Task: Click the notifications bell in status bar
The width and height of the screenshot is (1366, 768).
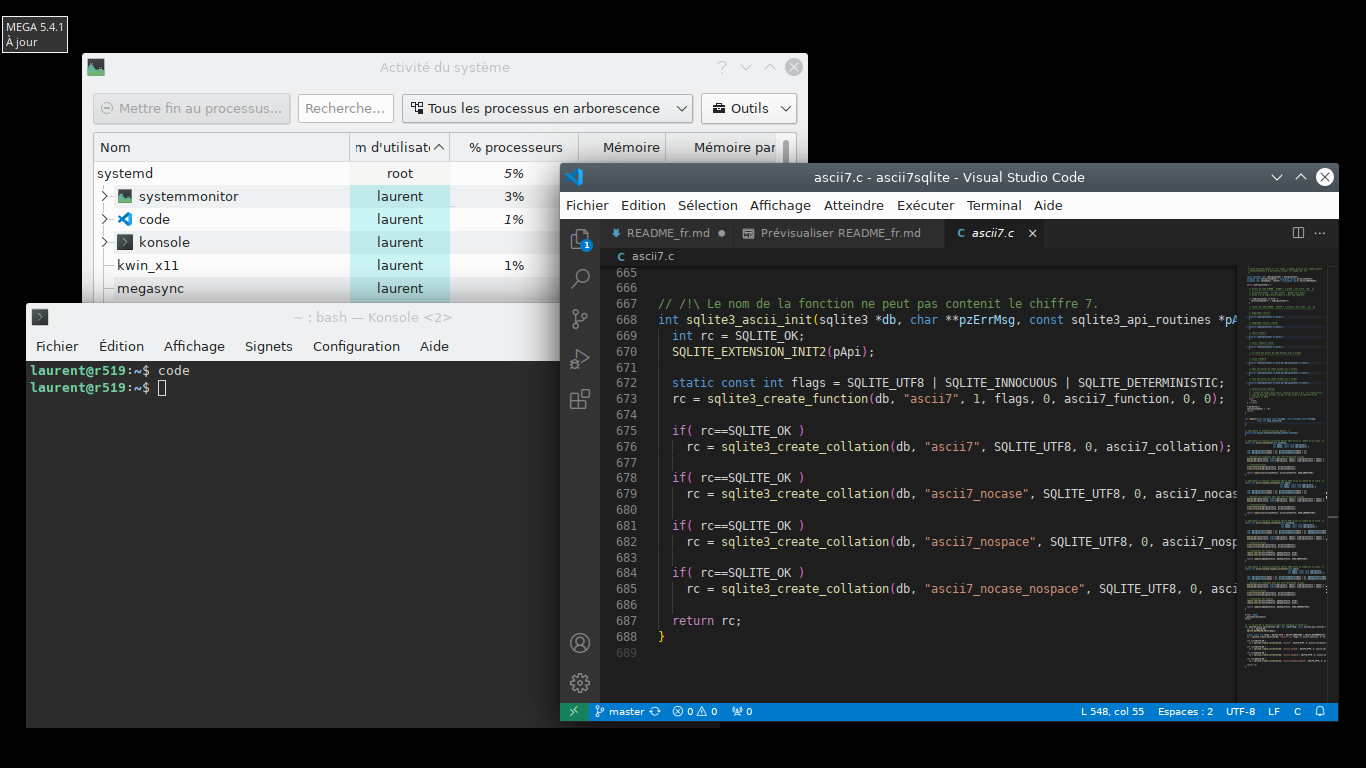Action: click(x=1320, y=712)
